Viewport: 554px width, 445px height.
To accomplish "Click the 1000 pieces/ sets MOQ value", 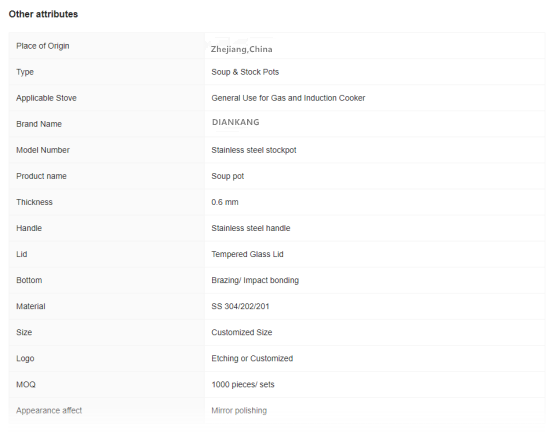I will click(x=243, y=385).
